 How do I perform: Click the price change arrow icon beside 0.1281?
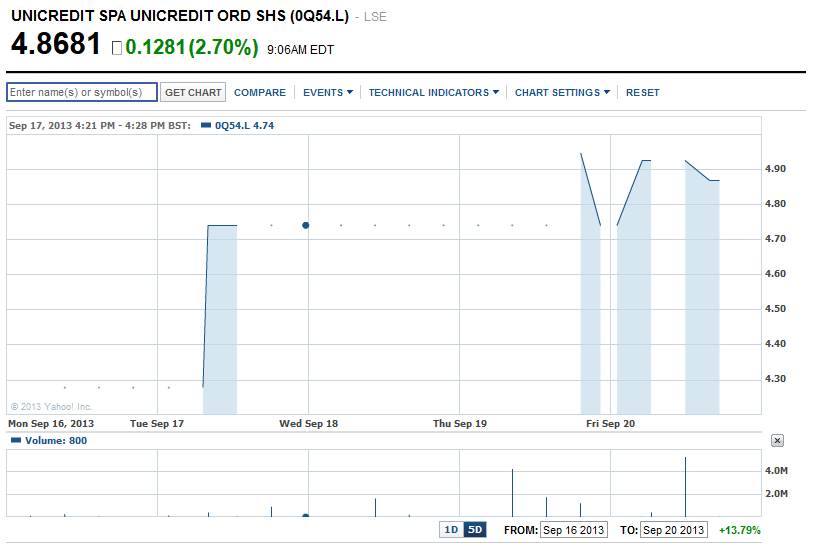tap(117, 48)
